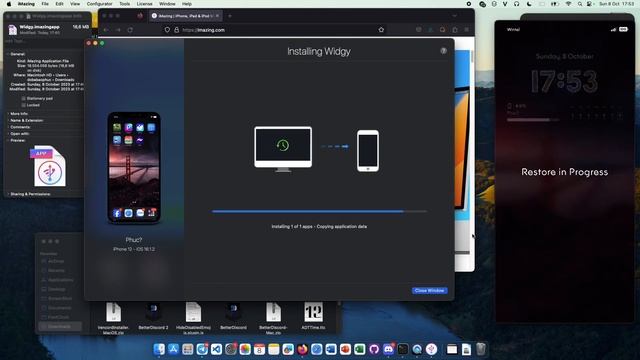Select BetterDiscord 2 file in Finder
The height and width of the screenshot is (360, 640).
click(153, 316)
